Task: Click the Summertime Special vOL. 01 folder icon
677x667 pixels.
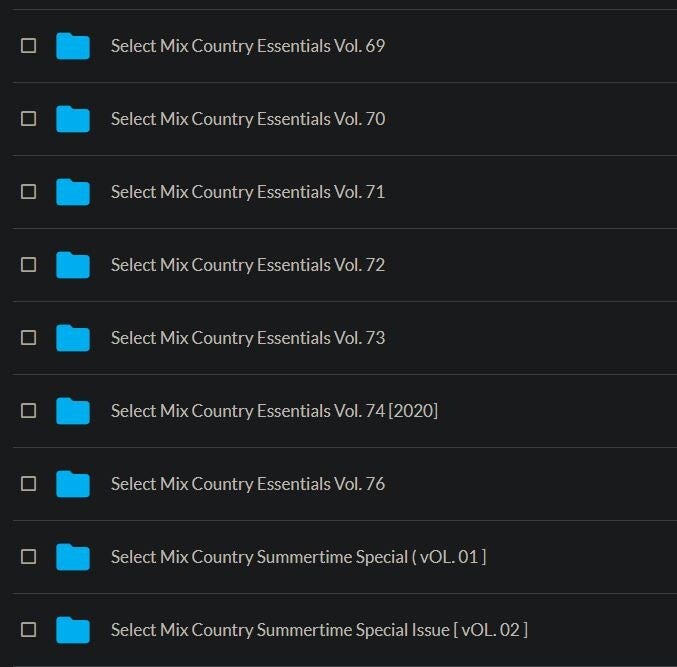Action: (73, 557)
